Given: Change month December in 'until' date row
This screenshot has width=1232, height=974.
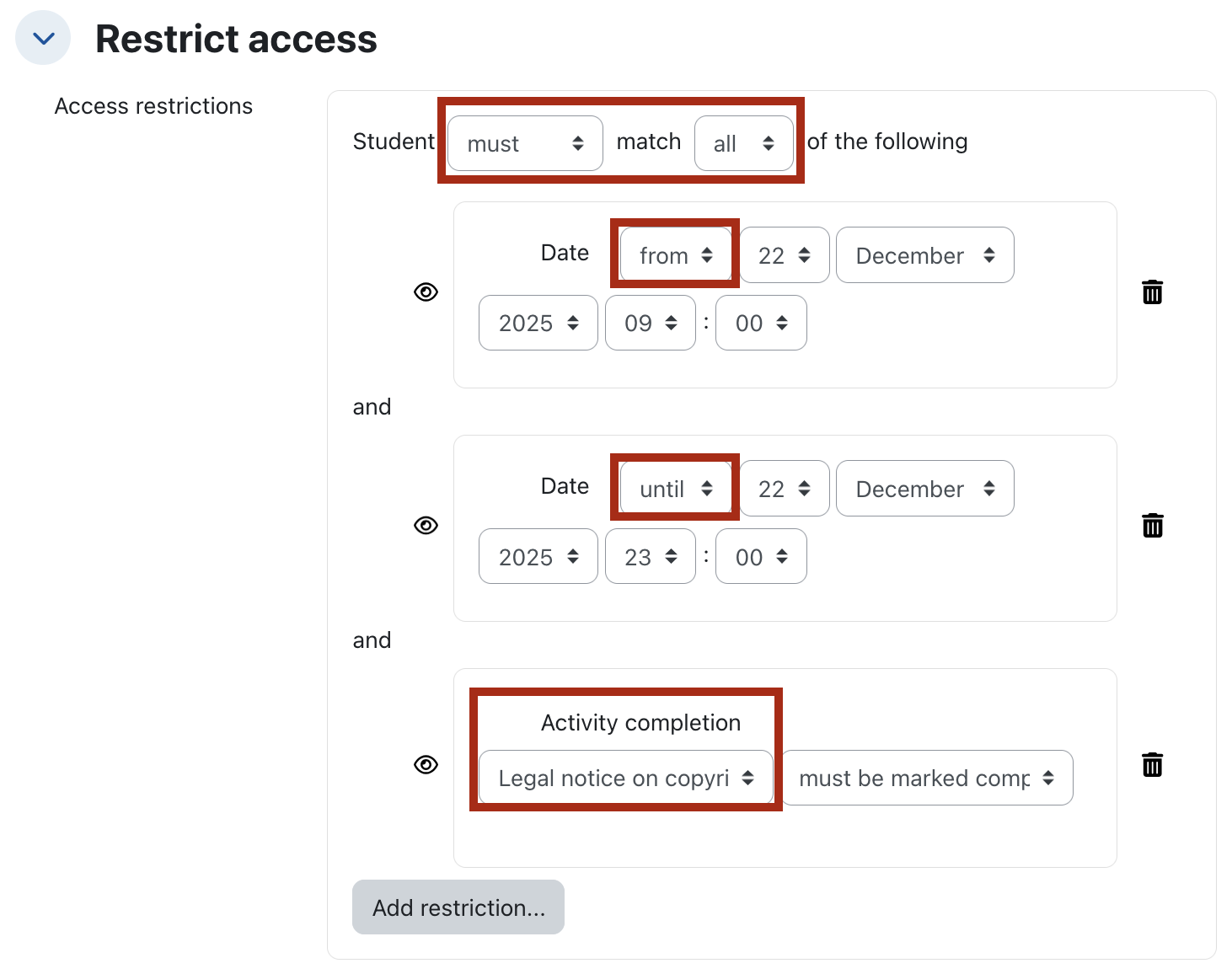Looking at the screenshot, I should pos(924,489).
